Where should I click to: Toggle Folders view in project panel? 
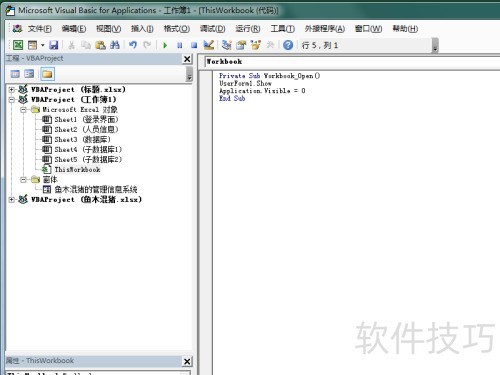pos(47,74)
